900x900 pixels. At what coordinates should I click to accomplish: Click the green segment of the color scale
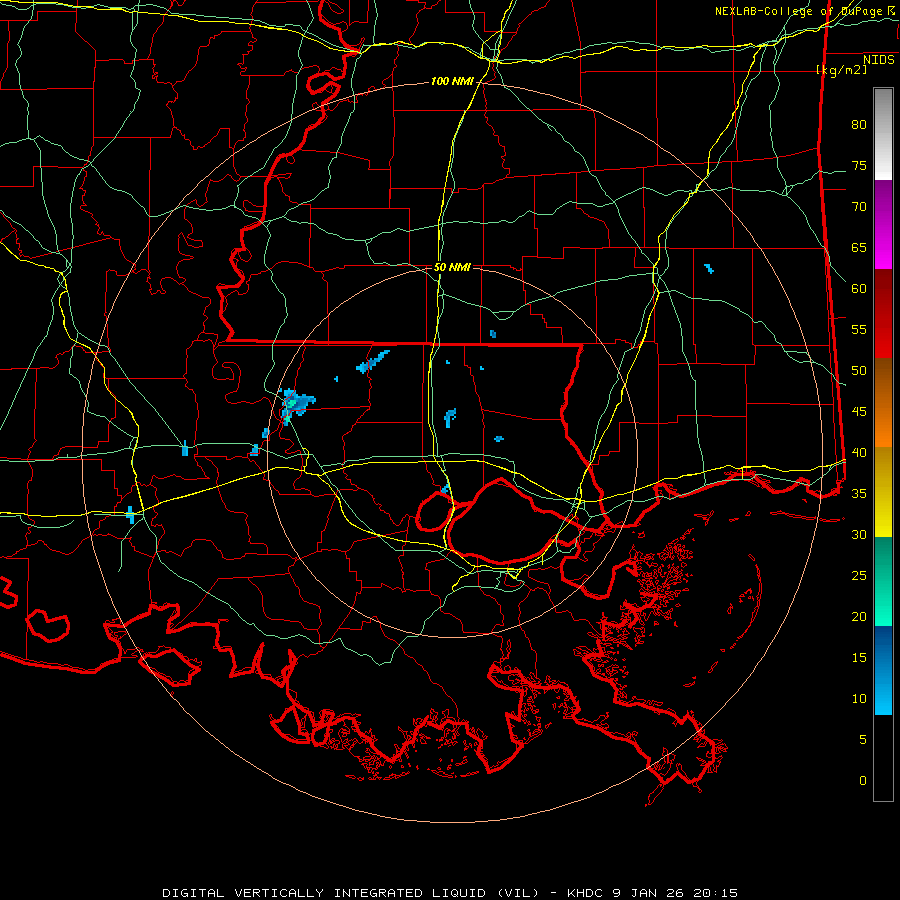(883, 581)
